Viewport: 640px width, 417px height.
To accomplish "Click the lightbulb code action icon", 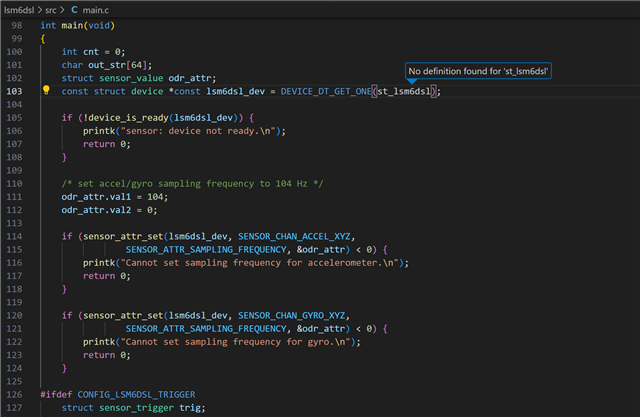I will pos(46,91).
